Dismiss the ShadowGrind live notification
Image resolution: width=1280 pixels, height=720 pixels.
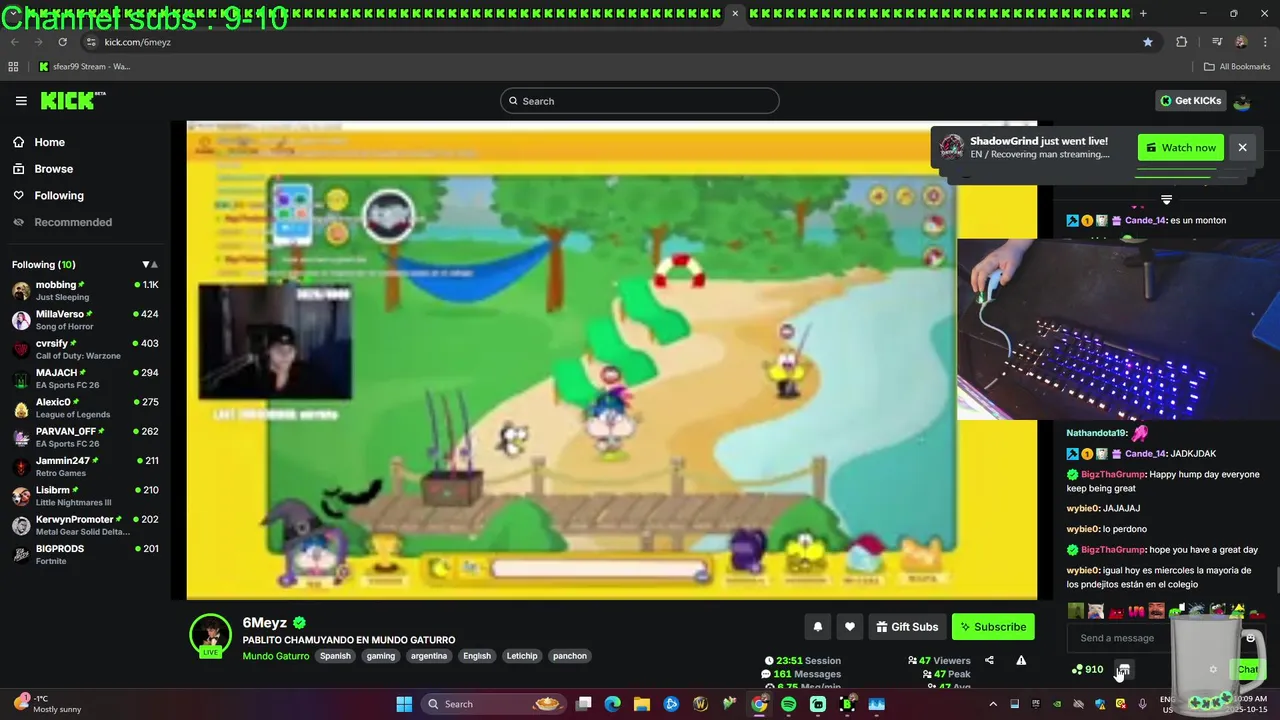tap(1242, 148)
